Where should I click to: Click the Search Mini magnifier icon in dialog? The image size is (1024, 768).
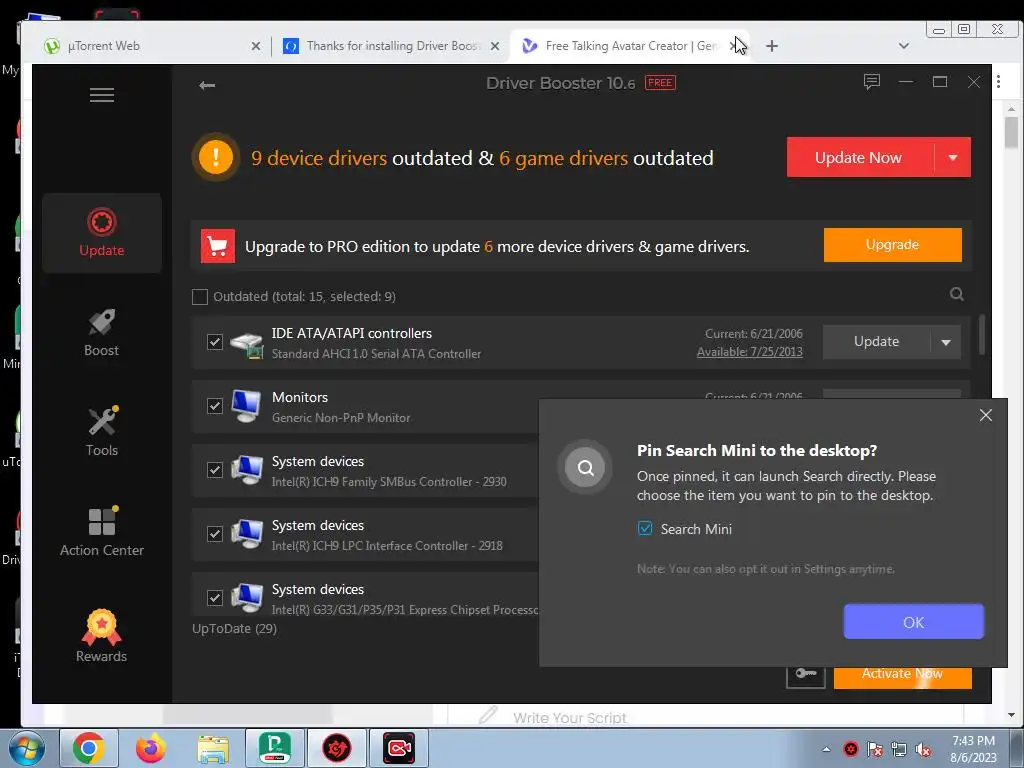click(585, 468)
